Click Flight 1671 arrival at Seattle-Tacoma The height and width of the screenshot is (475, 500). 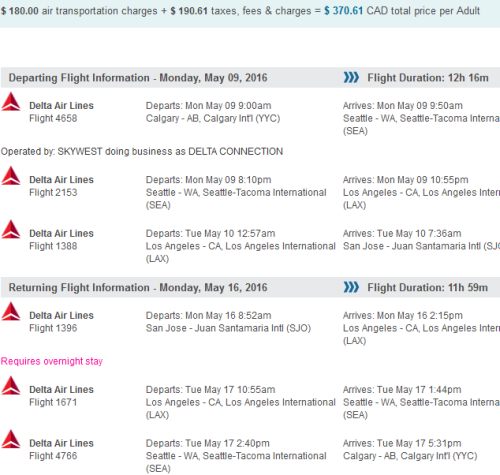click(421, 402)
